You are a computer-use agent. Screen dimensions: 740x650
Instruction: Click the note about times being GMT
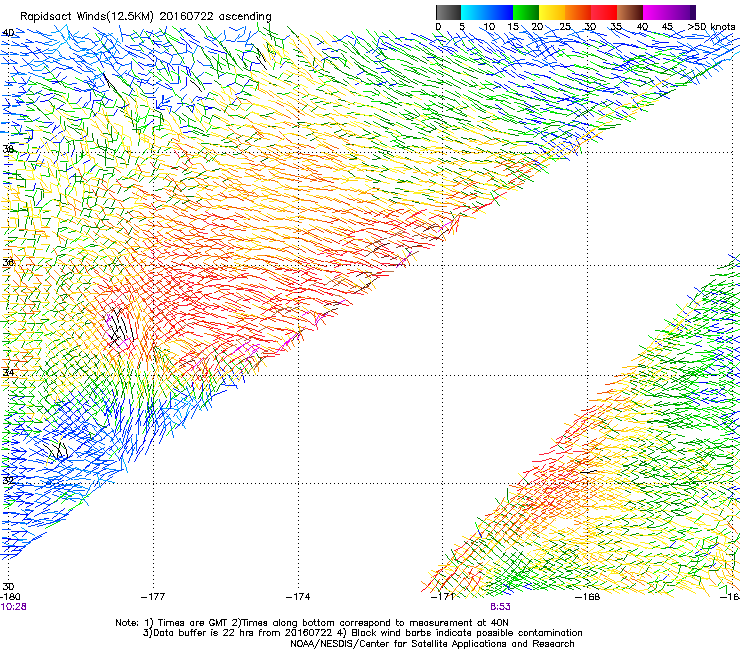311,623
